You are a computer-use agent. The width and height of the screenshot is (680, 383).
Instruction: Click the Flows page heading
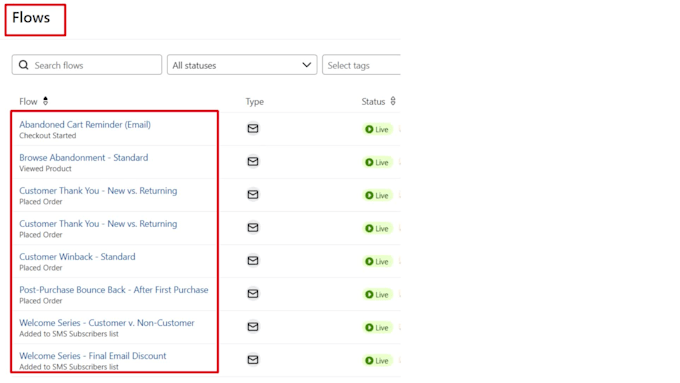(31, 18)
